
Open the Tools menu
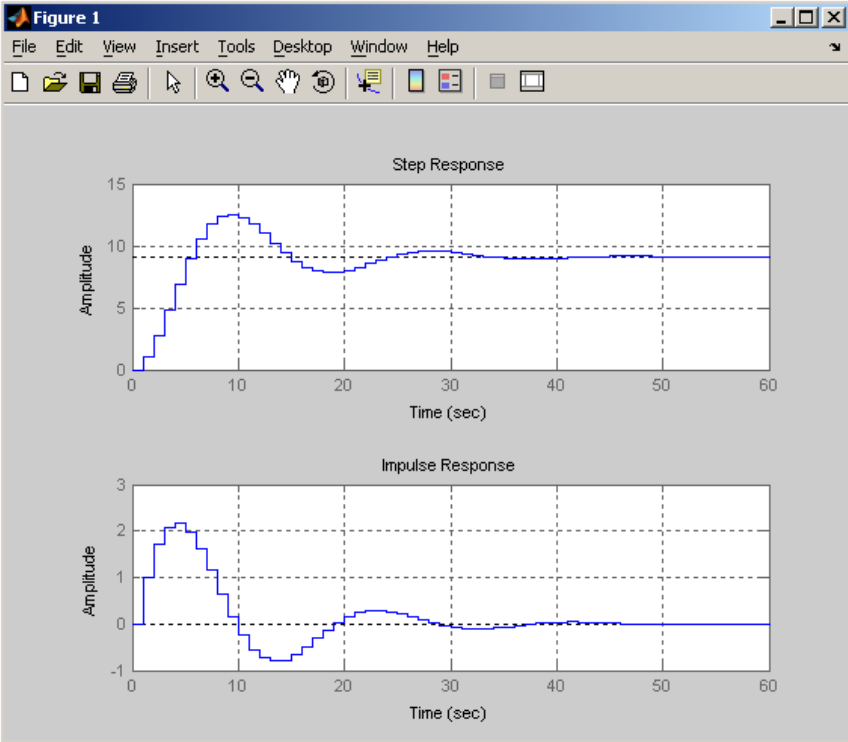(236, 47)
